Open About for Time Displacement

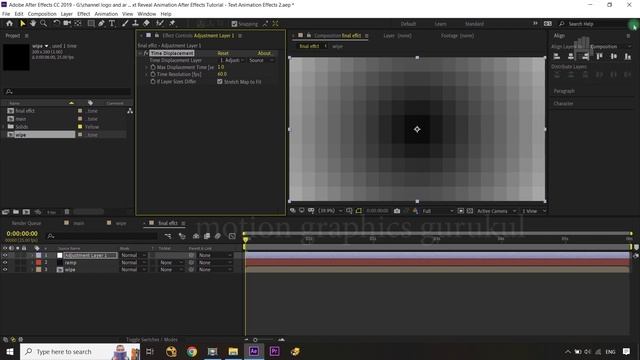[264, 53]
